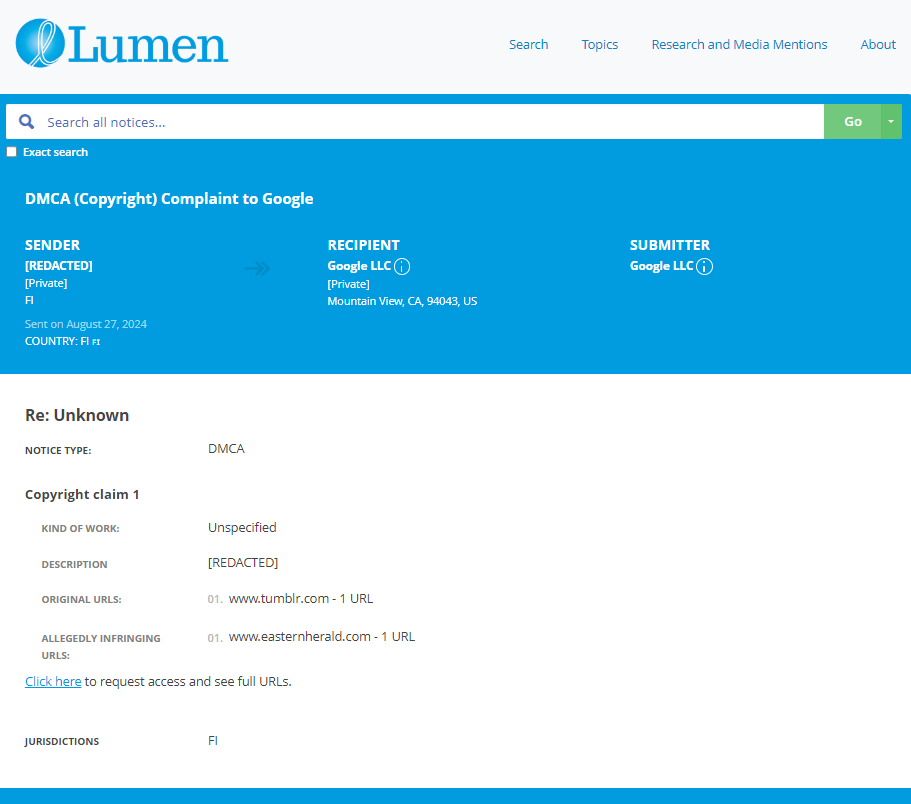The width and height of the screenshot is (911, 804).
Task: Click the sender [REDACTED] name
Action: pyautogui.click(x=59, y=265)
